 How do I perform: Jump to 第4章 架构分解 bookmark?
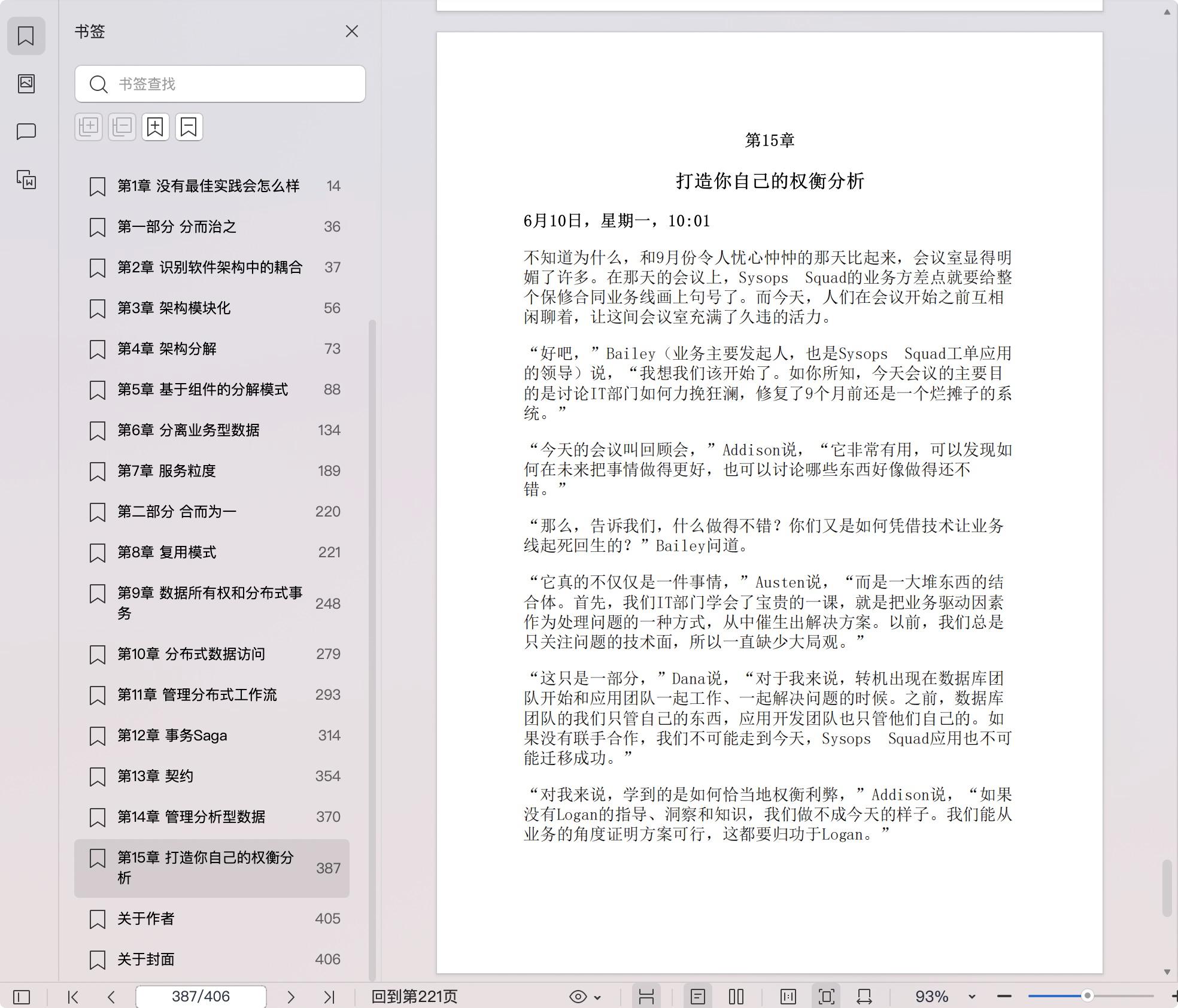[212, 349]
